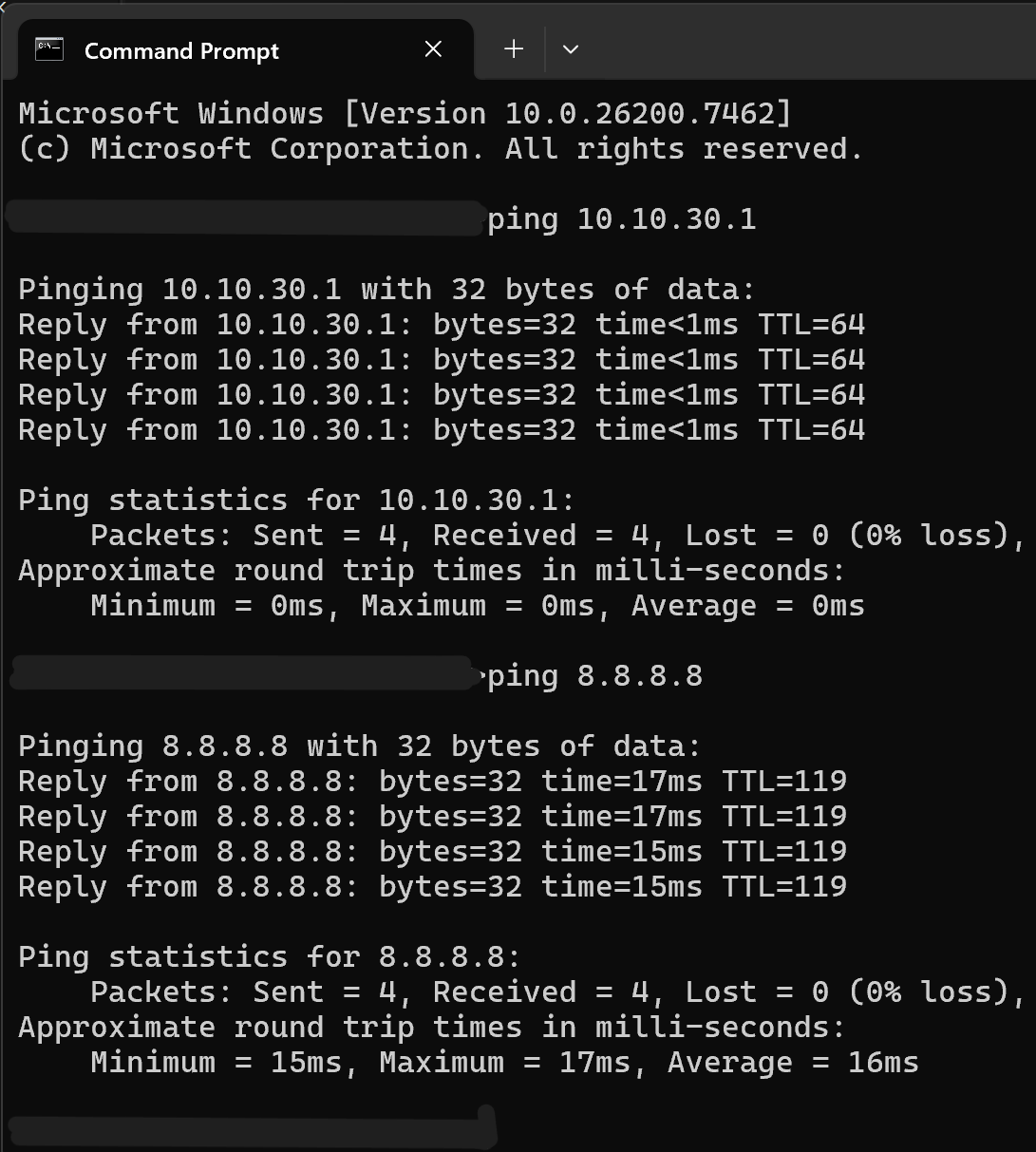Click "Ping statistics for 8.8.8.8" heading
Viewport: 1036px width, 1152px height.
point(270,957)
